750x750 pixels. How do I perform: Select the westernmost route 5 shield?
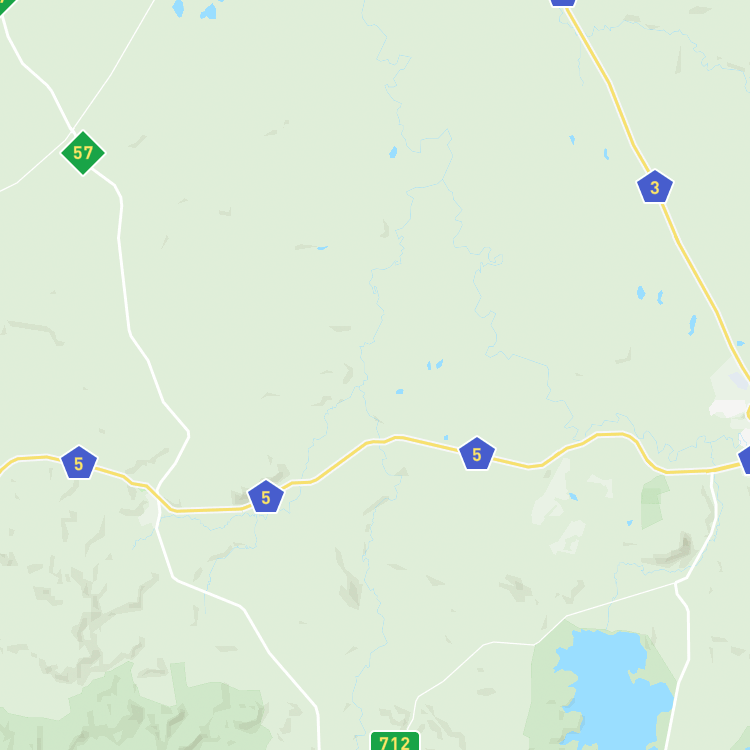[79, 462]
